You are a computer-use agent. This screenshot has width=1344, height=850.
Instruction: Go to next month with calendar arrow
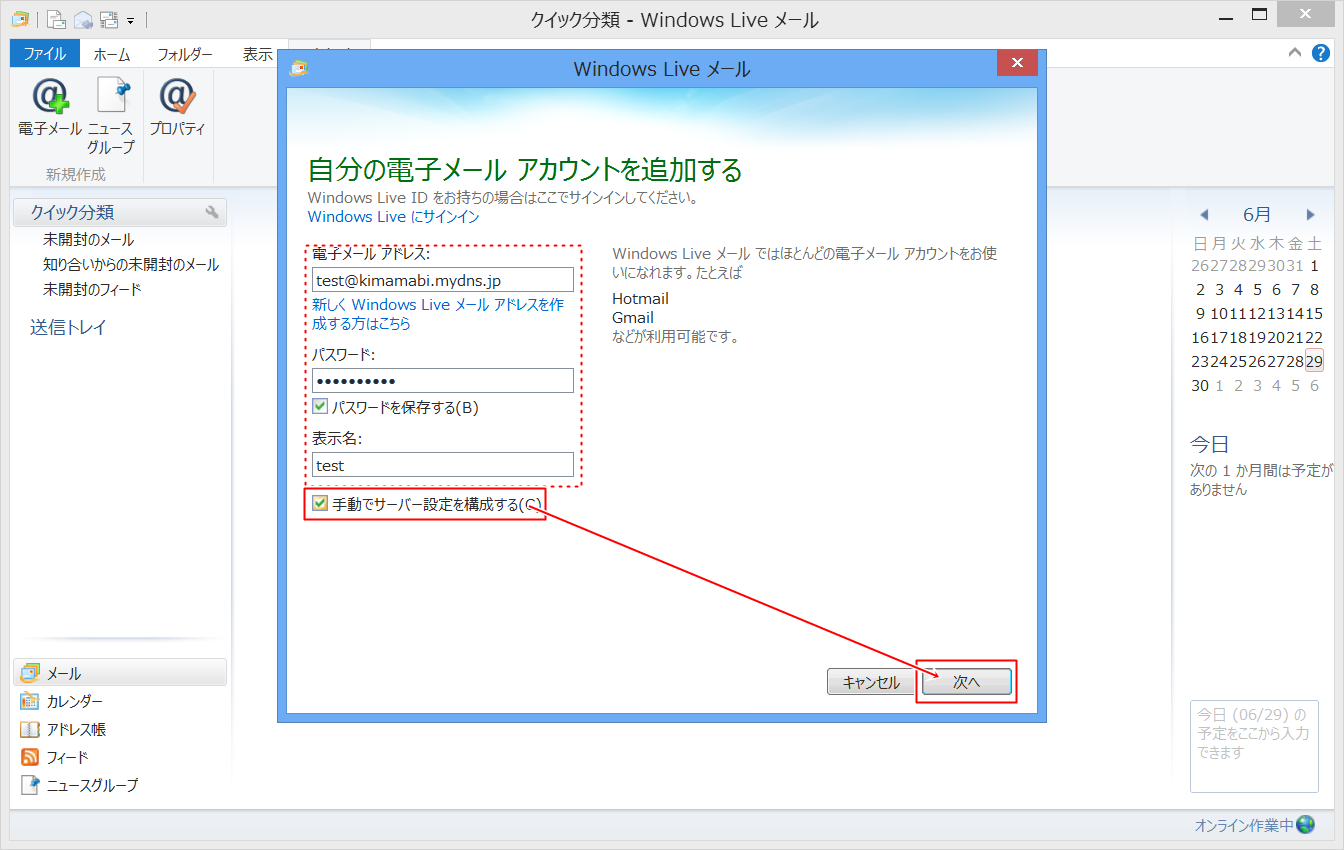click(1311, 214)
